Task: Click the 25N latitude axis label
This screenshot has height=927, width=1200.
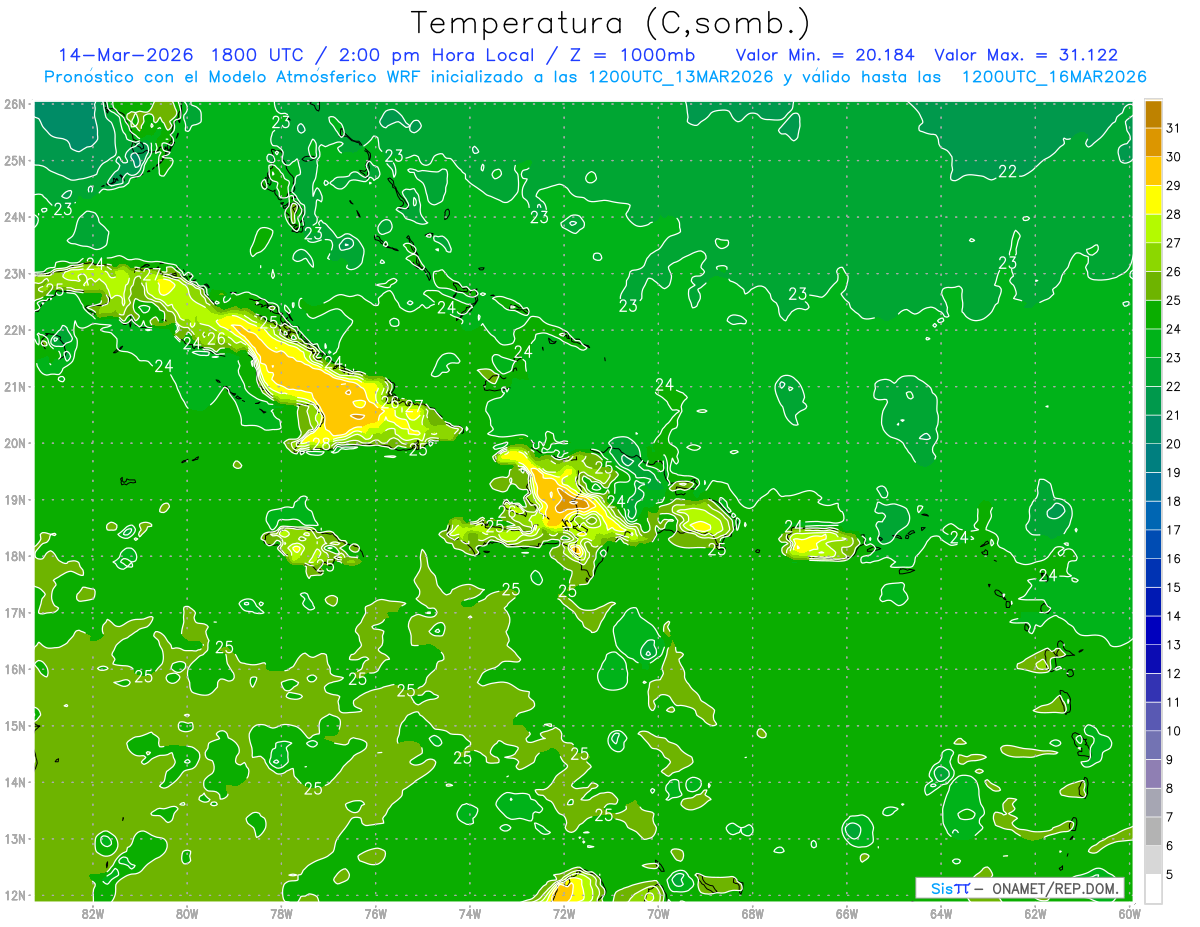Action: click(x=15, y=161)
